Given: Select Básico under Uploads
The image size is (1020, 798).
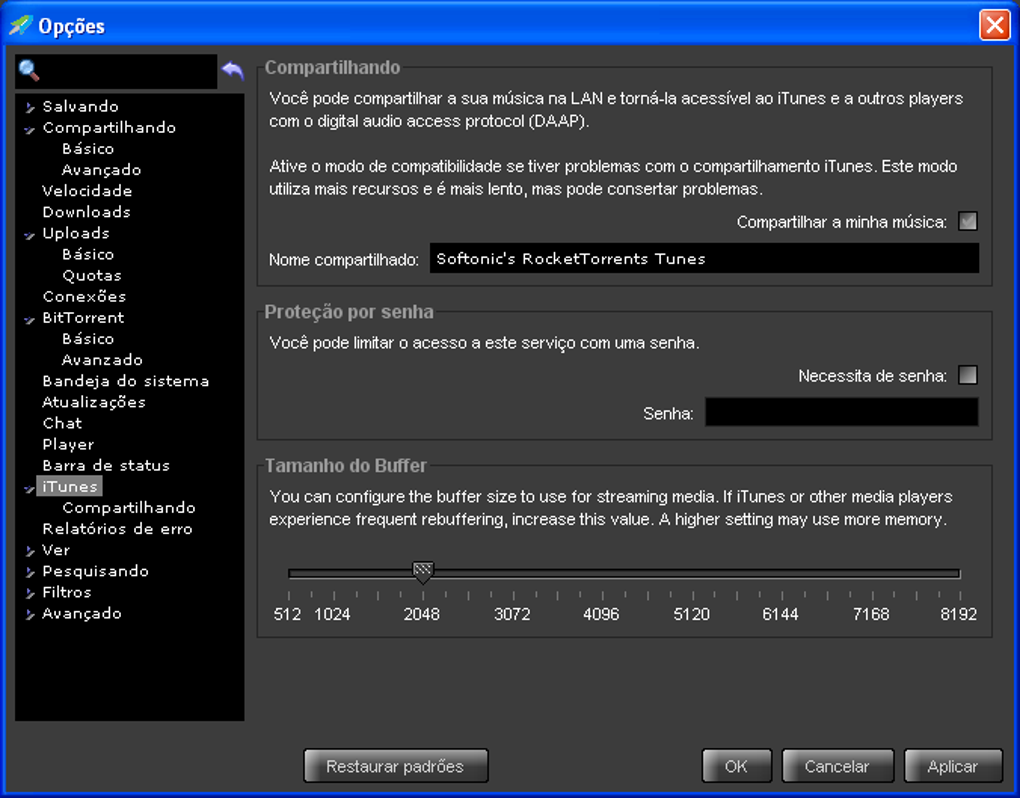Looking at the screenshot, I should pos(88,254).
